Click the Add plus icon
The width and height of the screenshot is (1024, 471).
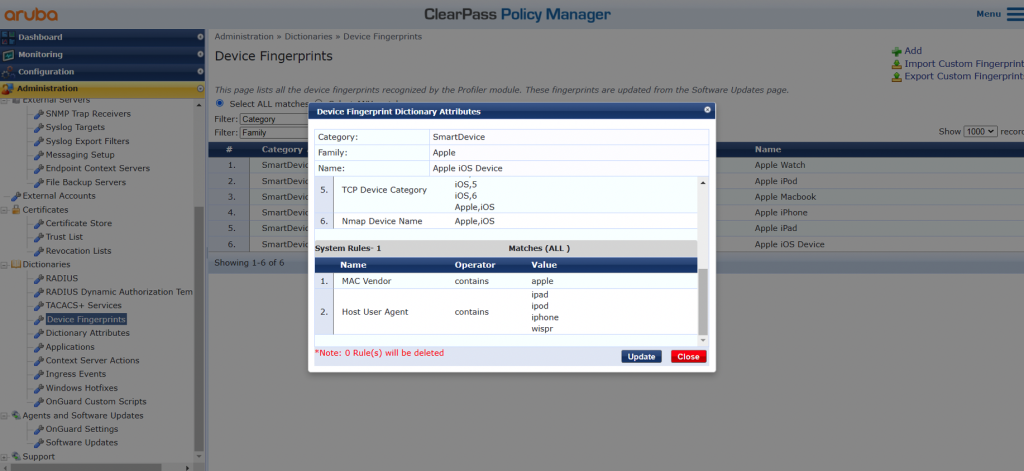[897, 51]
